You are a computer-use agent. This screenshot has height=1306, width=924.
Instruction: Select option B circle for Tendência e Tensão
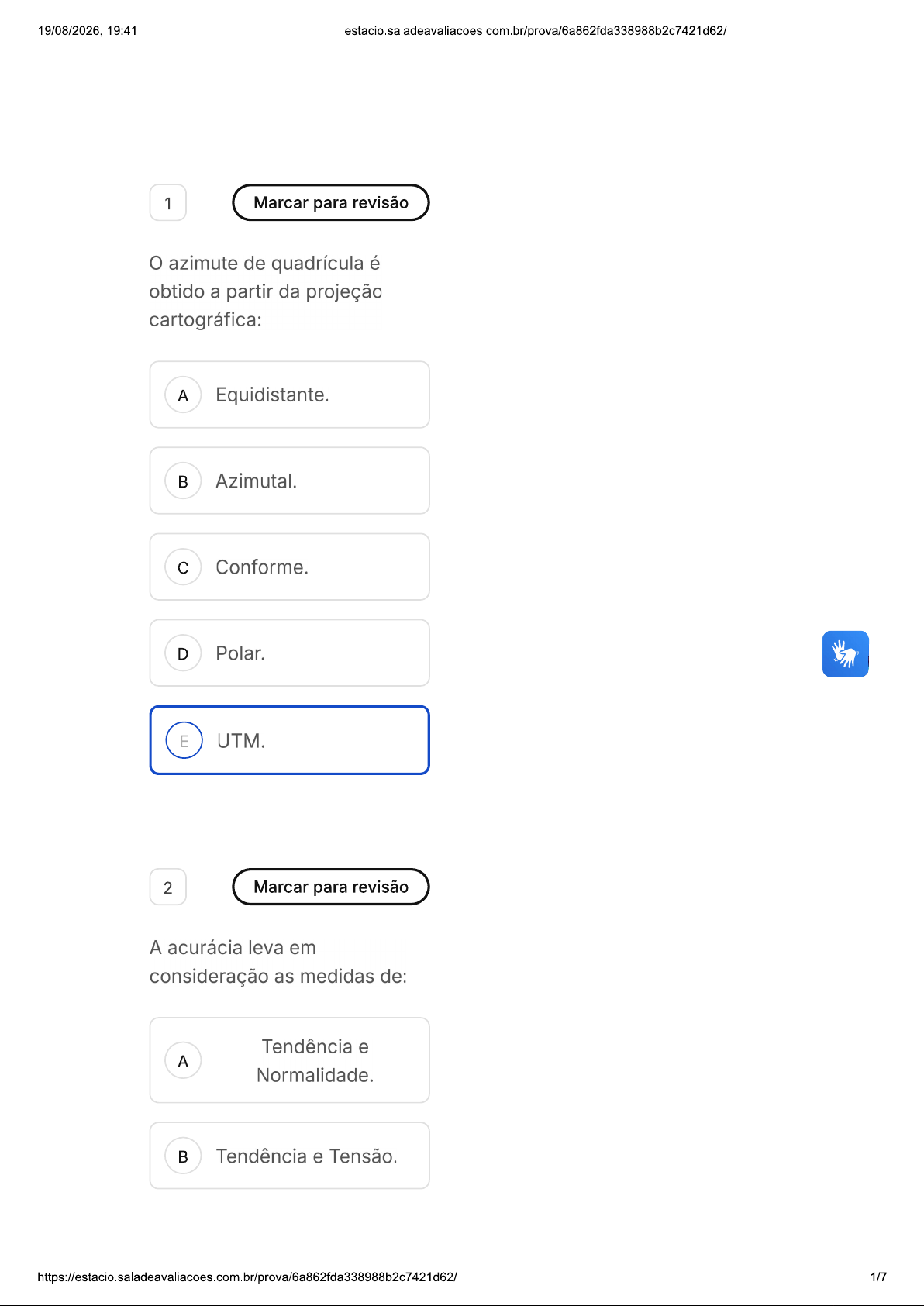(x=183, y=1156)
